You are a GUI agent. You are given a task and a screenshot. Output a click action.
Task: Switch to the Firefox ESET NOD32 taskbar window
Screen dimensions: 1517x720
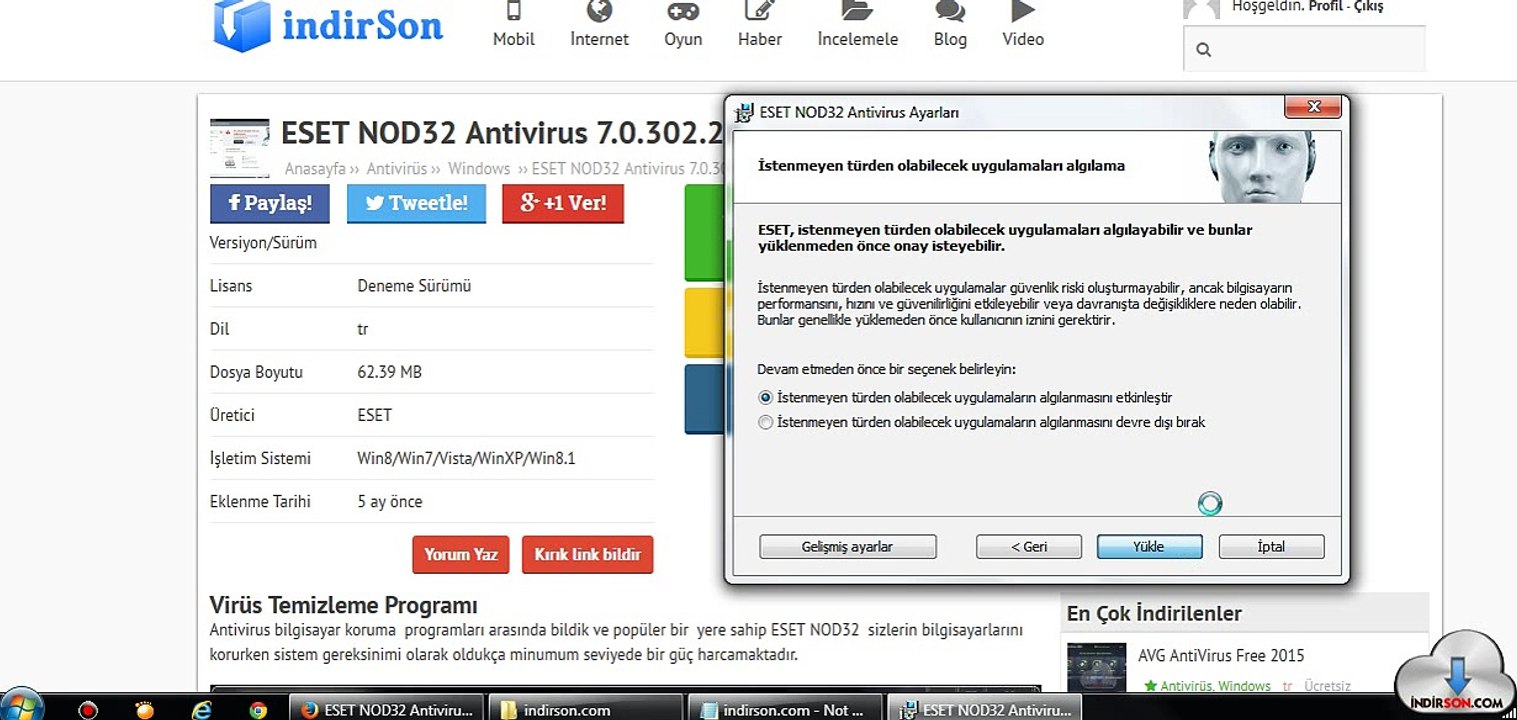pyautogui.click(x=386, y=709)
